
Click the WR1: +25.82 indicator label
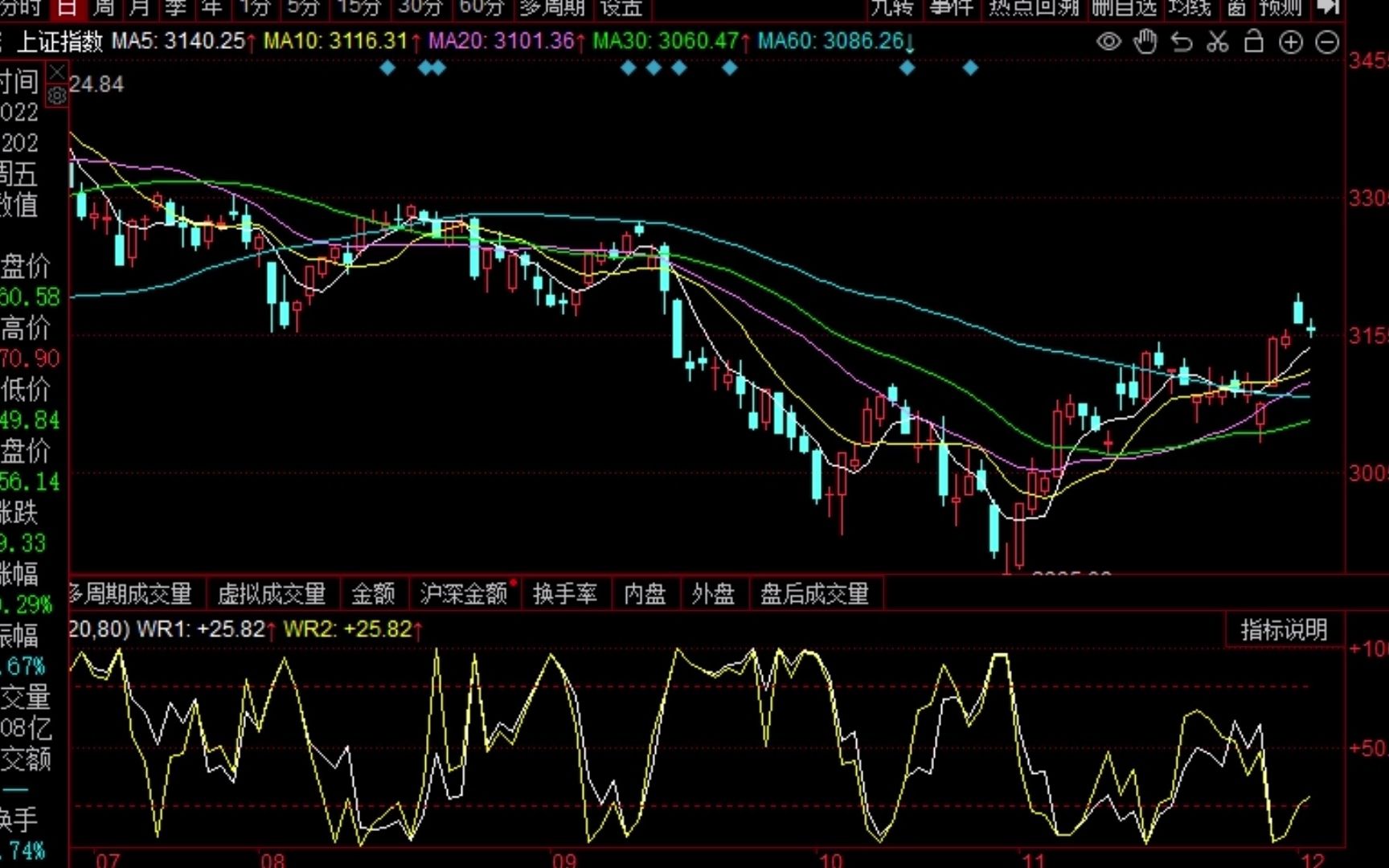tap(201, 628)
